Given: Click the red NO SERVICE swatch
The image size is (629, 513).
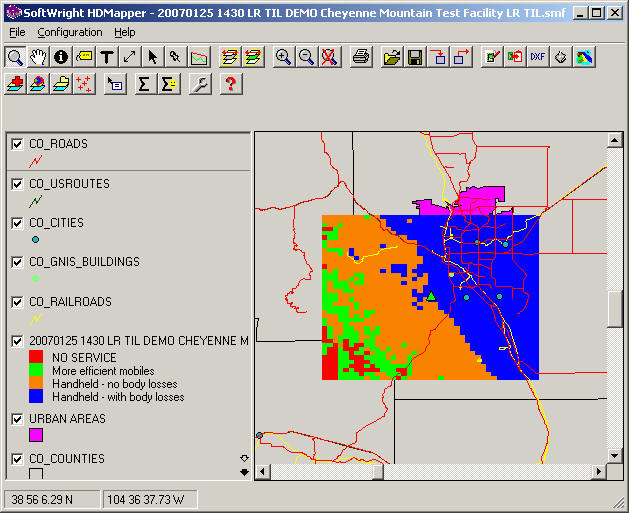Looking at the screenshot, I should click(36, 357).
